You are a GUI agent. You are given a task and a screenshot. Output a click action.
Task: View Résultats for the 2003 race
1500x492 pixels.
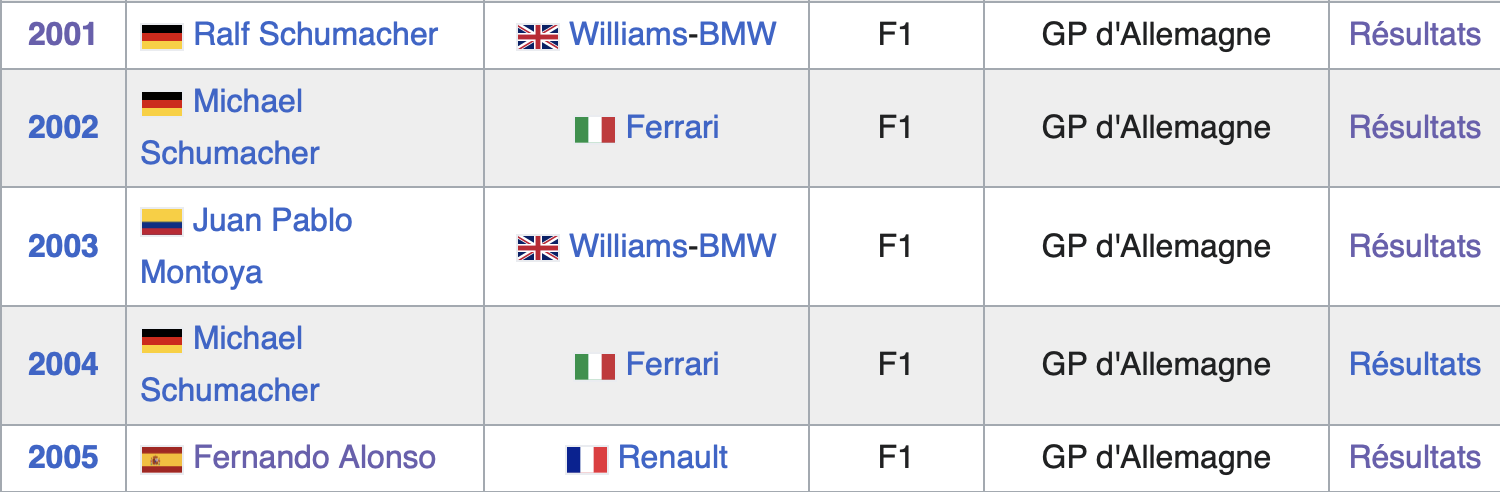[1414, 246]
